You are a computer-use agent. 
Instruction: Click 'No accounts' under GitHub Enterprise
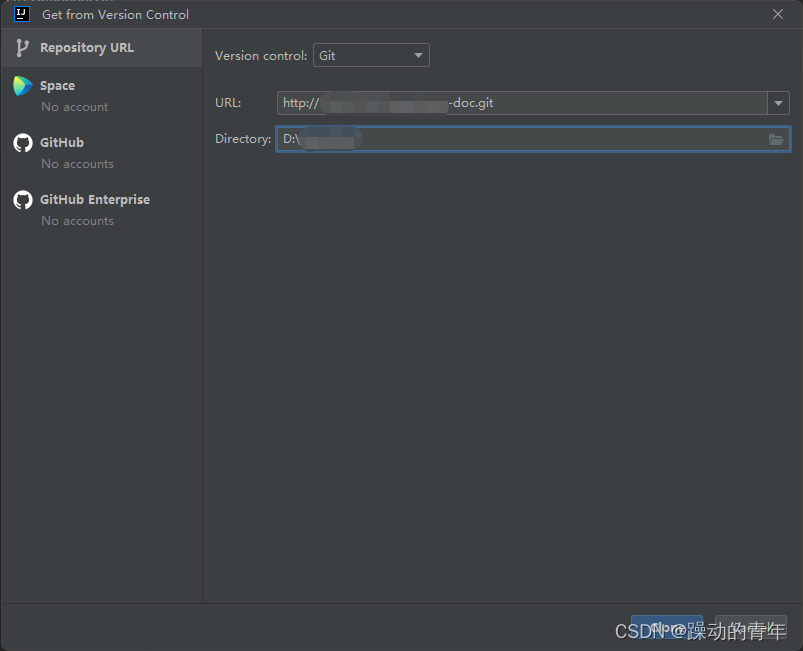point(77,221)
